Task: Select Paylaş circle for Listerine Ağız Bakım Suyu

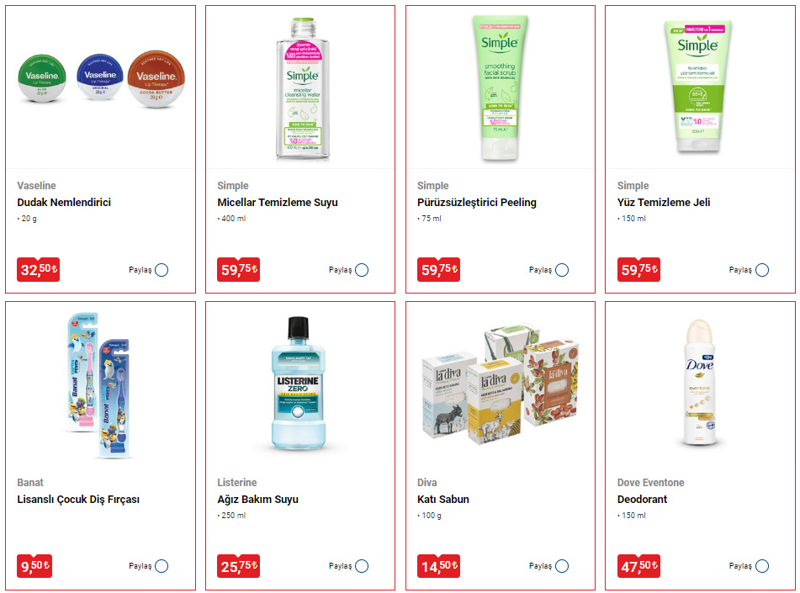Action: tap(362, 566)
